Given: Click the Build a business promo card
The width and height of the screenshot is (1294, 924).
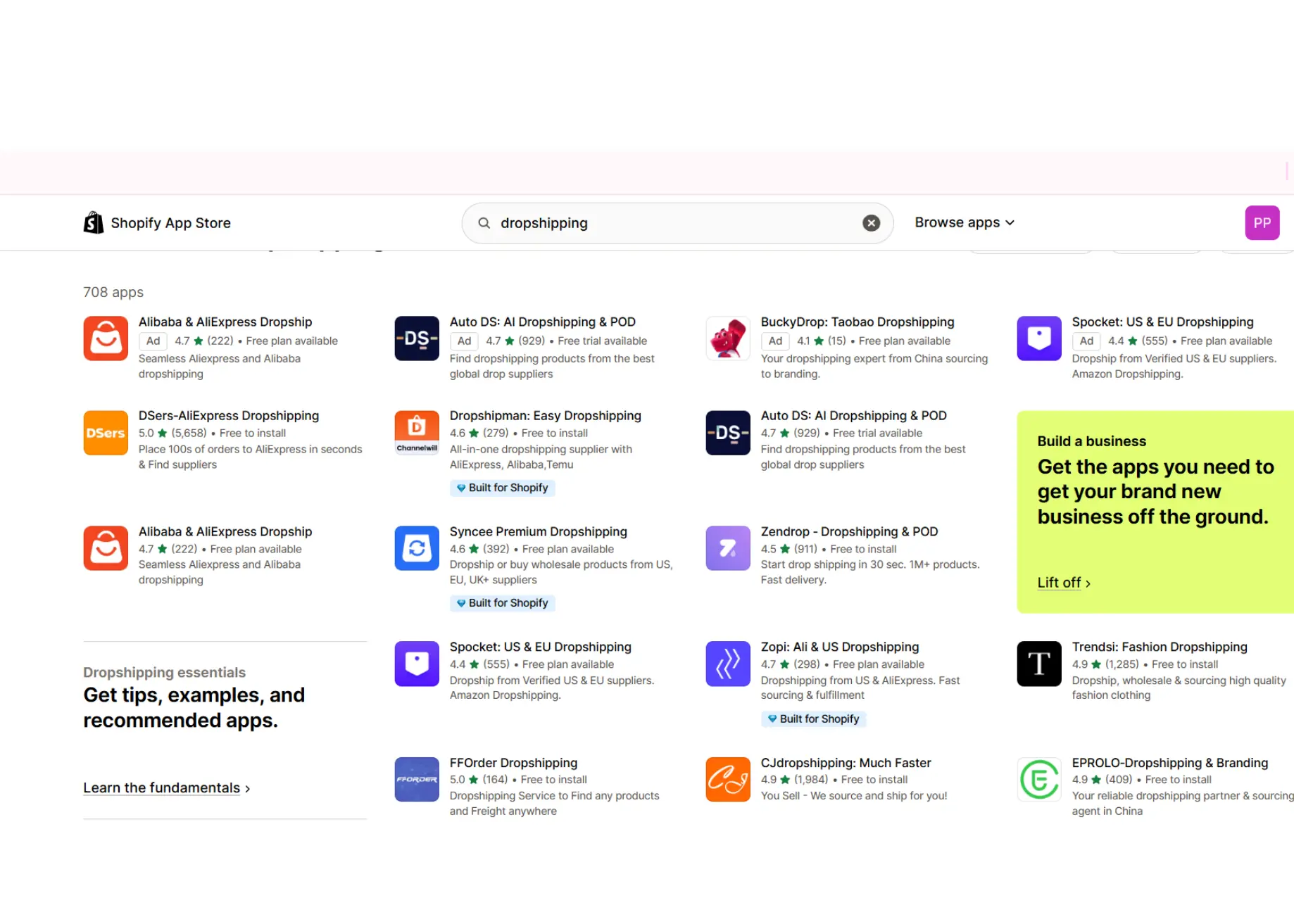Looking at the screenshot, I should pos(1155,512).
